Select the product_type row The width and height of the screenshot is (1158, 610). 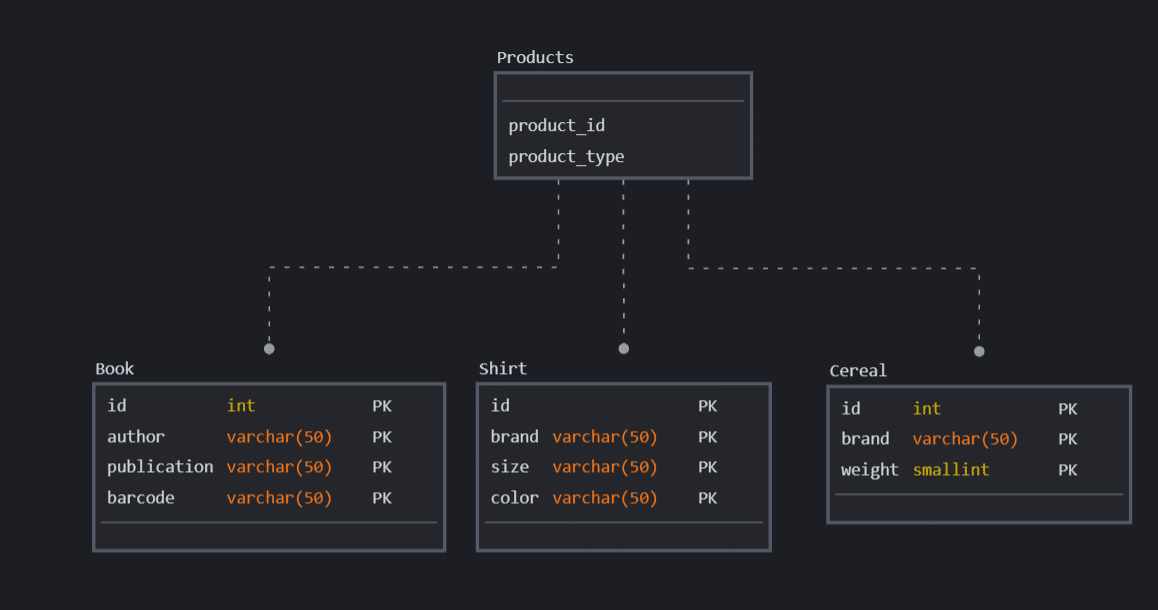(x=566, y=156)
